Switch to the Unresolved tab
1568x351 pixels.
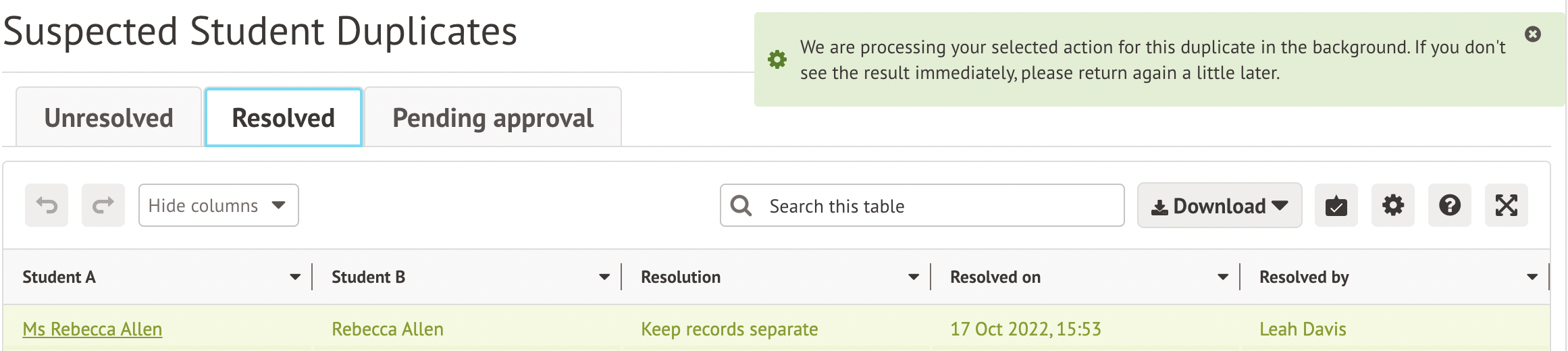(x=109, y=117)
